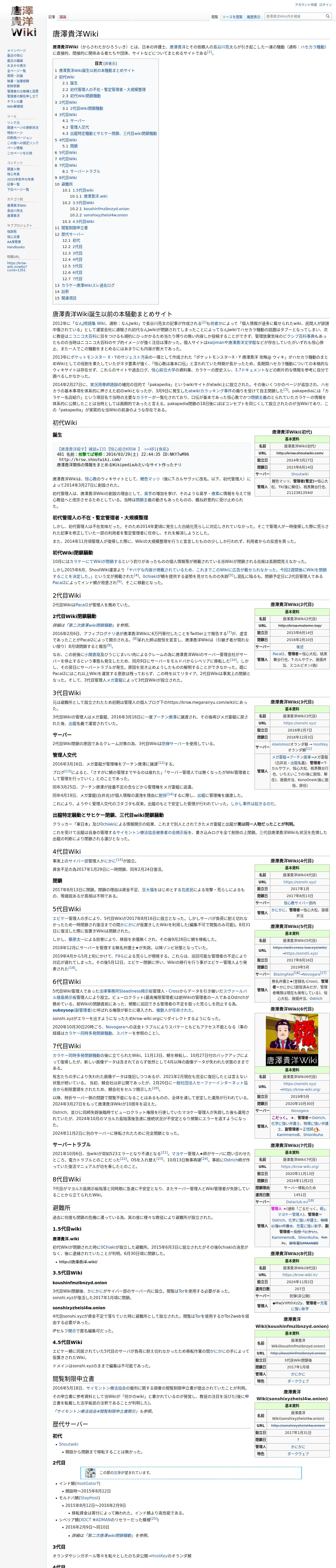Jump to TOC entry 11 閲覧制限申立書
The width and height of the screenshot is (336, 1568).
(71, 228)
